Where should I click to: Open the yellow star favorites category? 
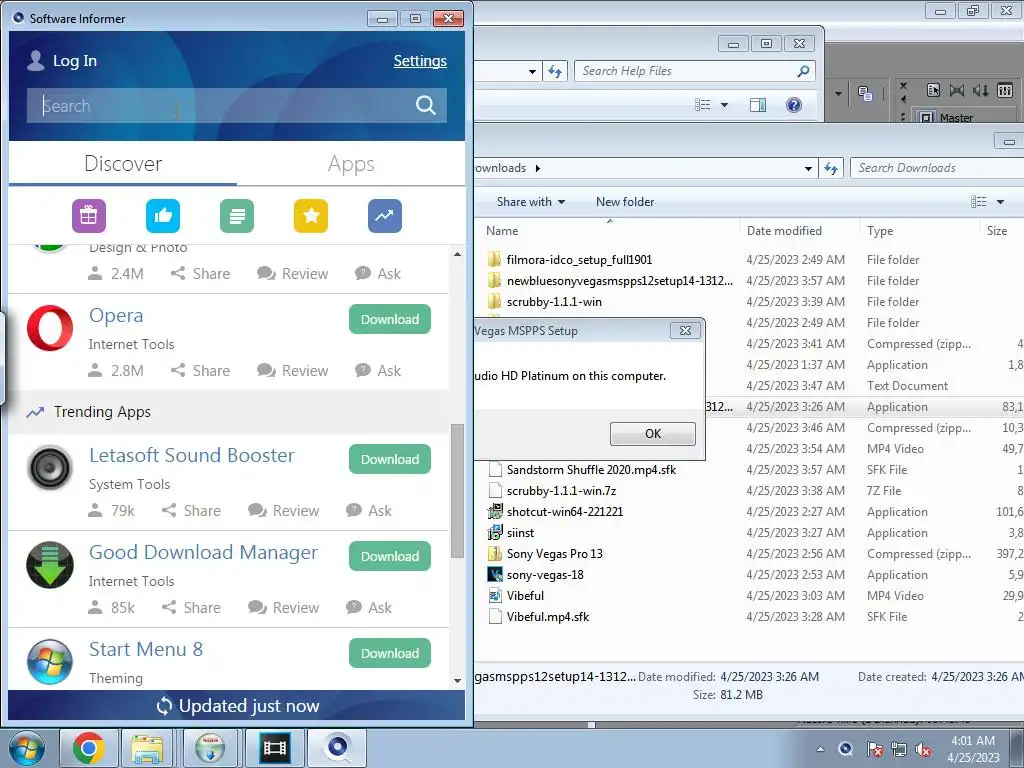tap(311, 216)
